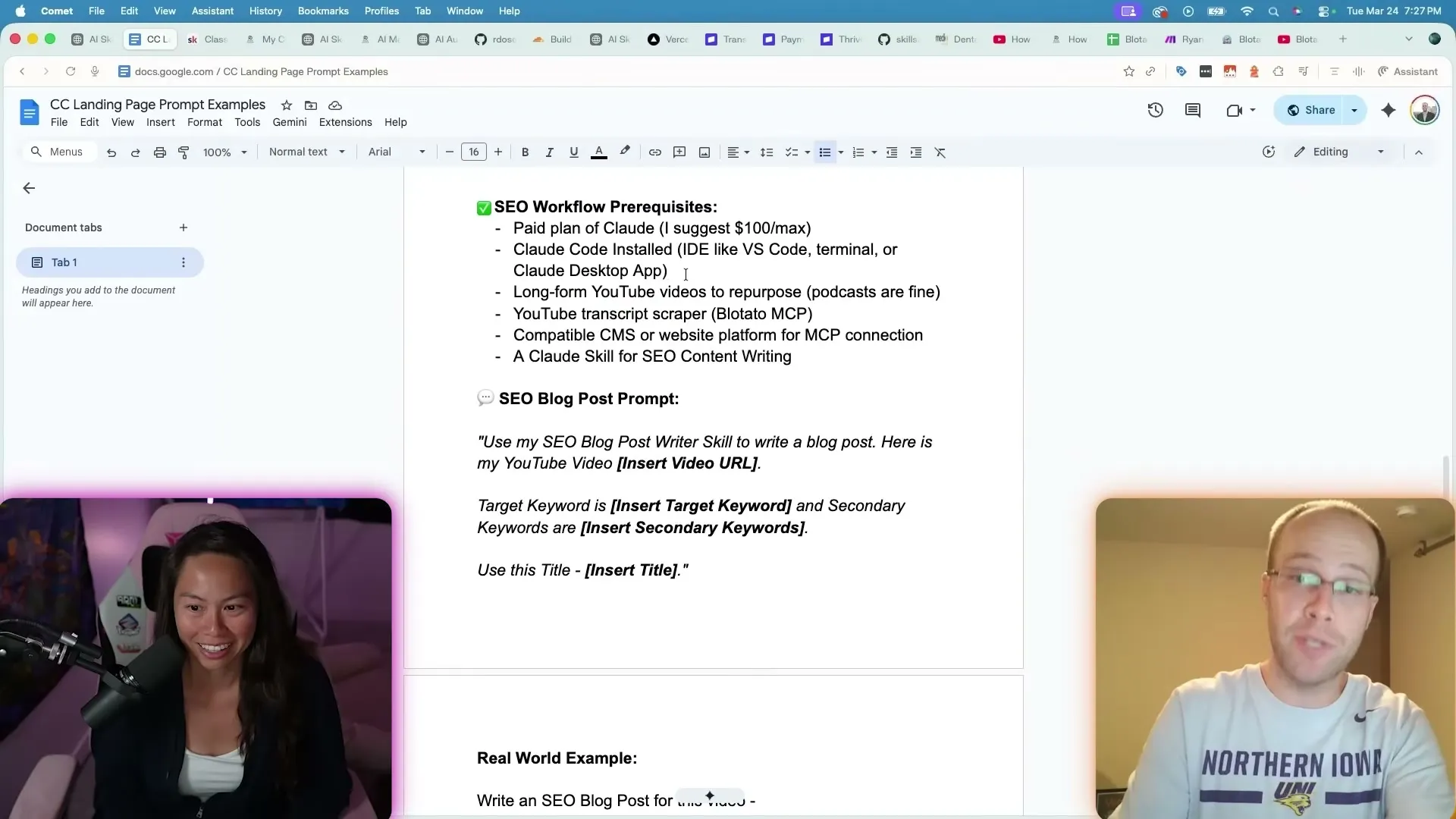Add a new document tab
The width and height of the screenshot is (1456, 819).
(x=184, y=227)
